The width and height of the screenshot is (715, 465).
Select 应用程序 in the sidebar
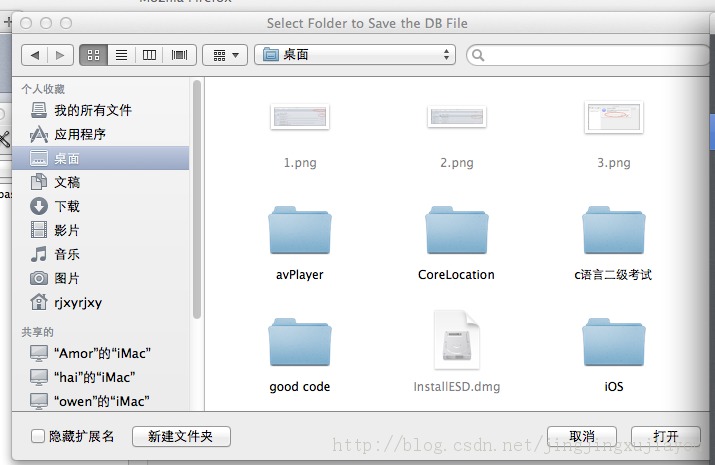pyautogui.click(x=80, y=134)
